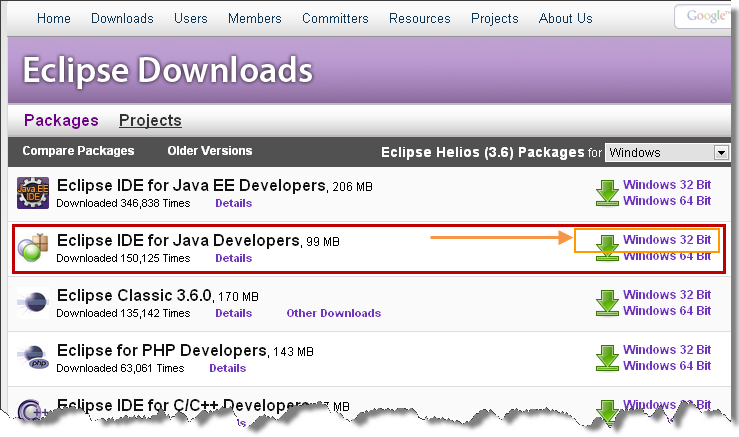The height and width of the screenshot is (437, 739).
Task: Open the Users menu item
Action: [x=190, y=18]
